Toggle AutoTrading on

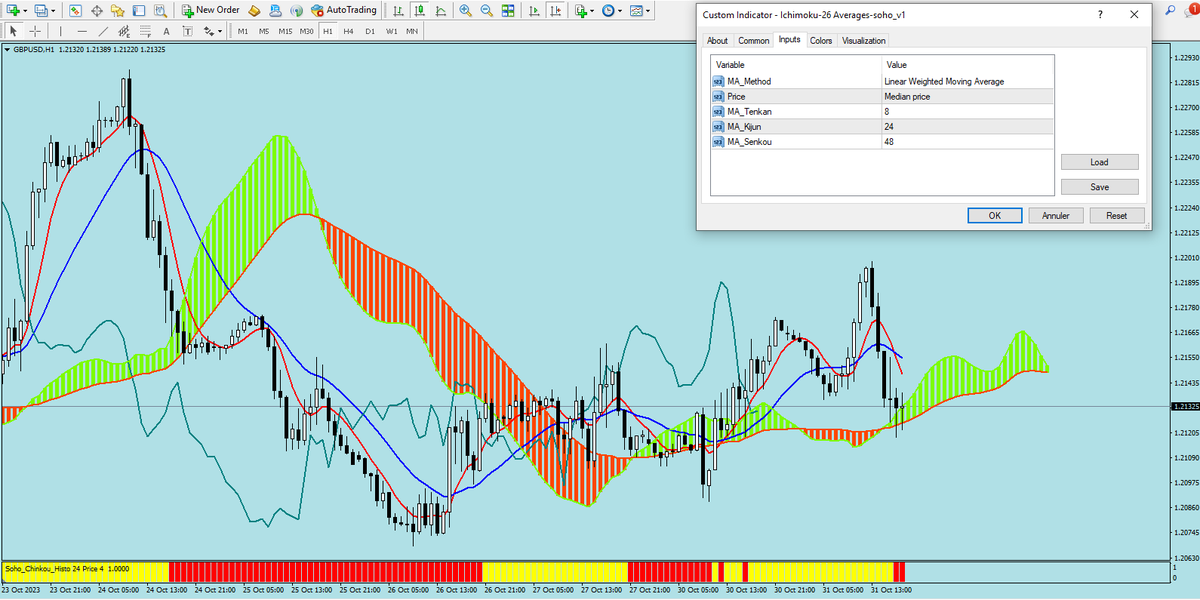click(340, 10)
